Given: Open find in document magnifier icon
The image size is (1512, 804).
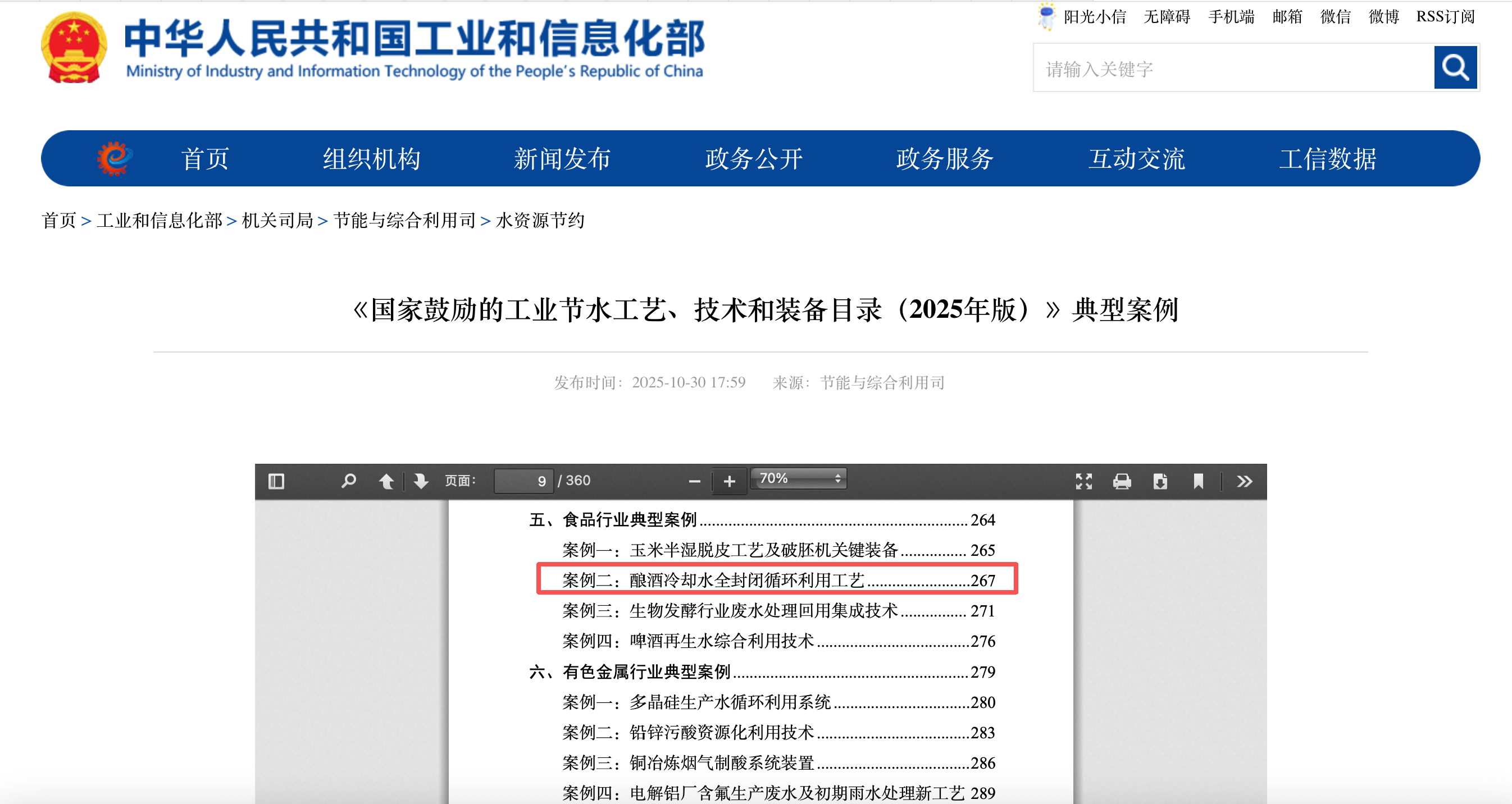Looking at the screenshot, I should click(x=349, y=481).
